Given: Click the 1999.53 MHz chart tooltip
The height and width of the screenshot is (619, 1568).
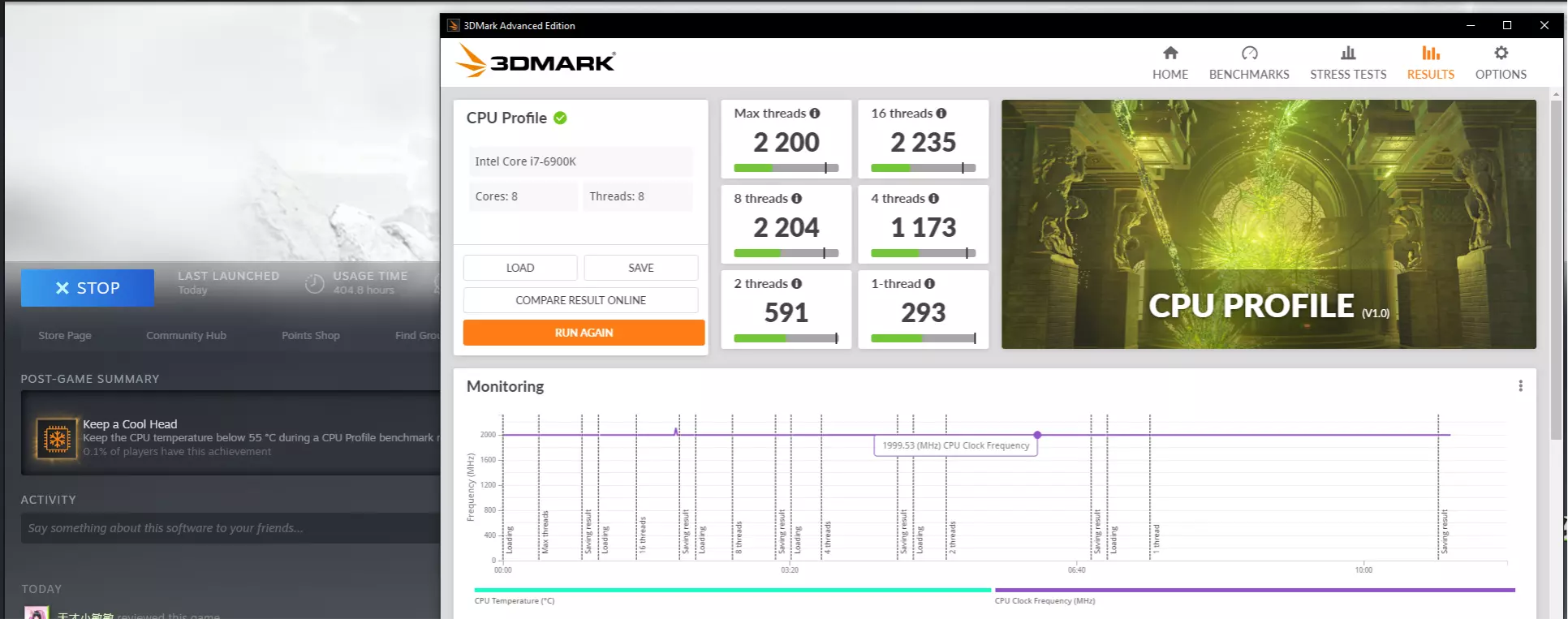Looking at the screenshot, I should point(955,445).
